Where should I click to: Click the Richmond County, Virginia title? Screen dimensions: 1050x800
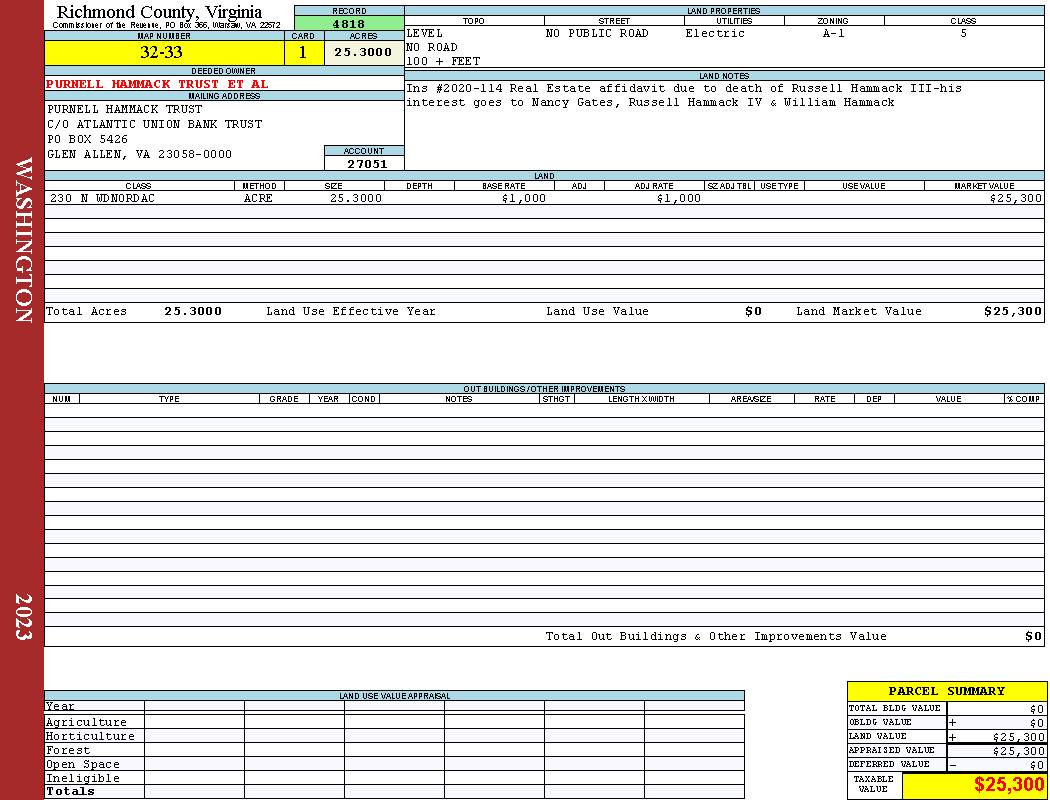pos(159,12)
